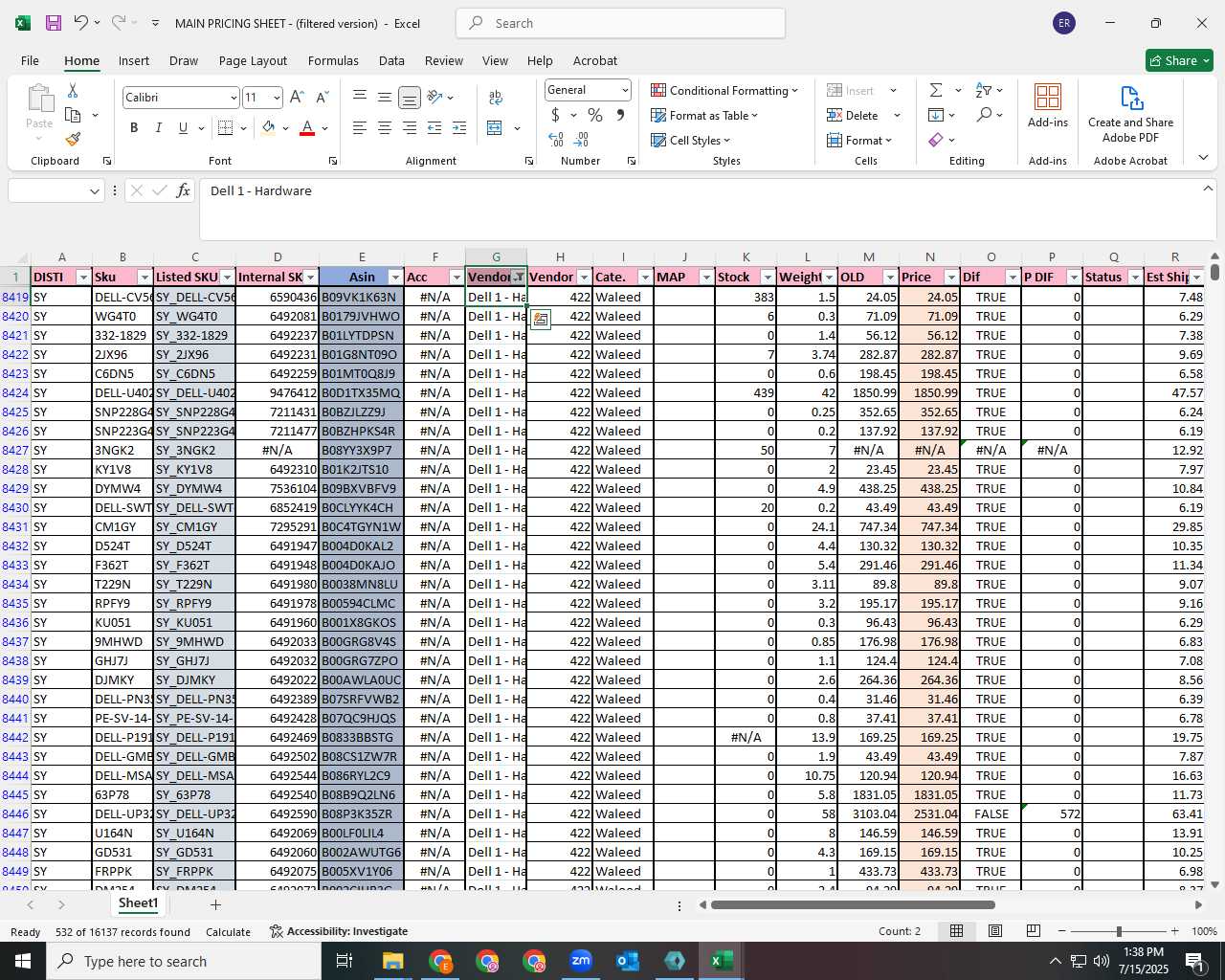
Task: Click the Share button
Action: coord(1179,60)
